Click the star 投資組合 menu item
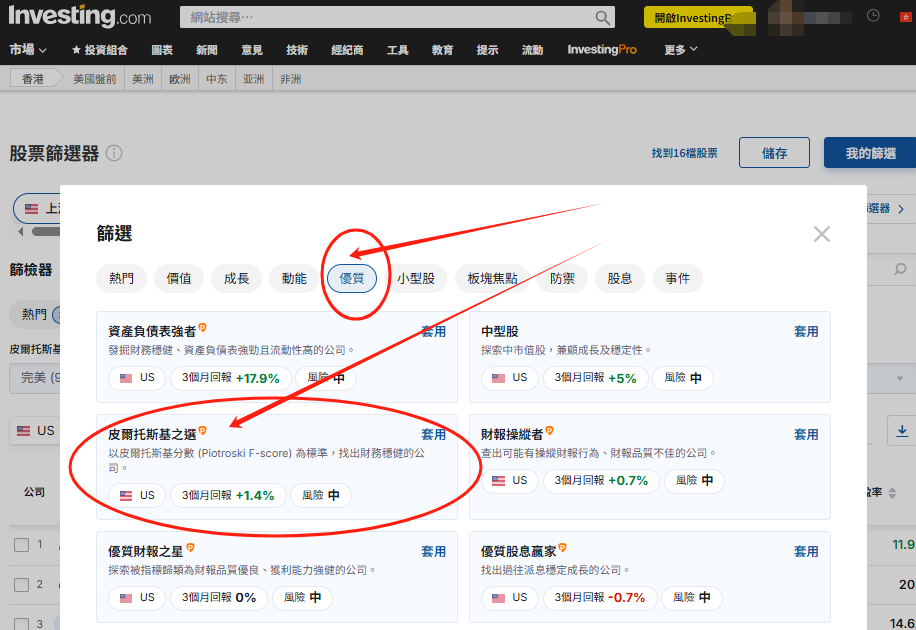Screen dimensions: 916x630 (x=99, y=50)
